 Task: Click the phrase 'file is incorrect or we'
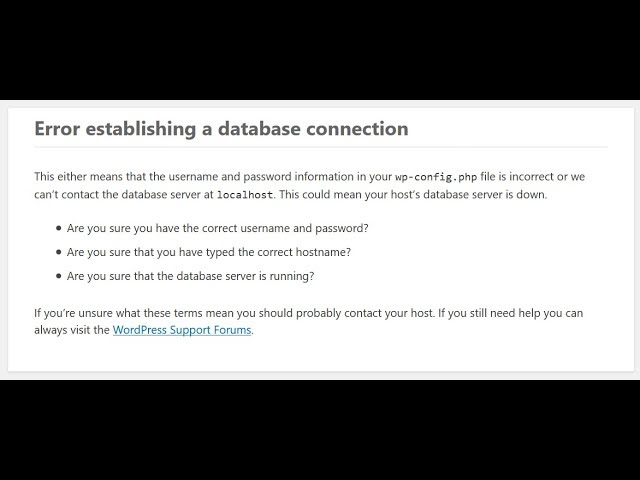[533, 177]
